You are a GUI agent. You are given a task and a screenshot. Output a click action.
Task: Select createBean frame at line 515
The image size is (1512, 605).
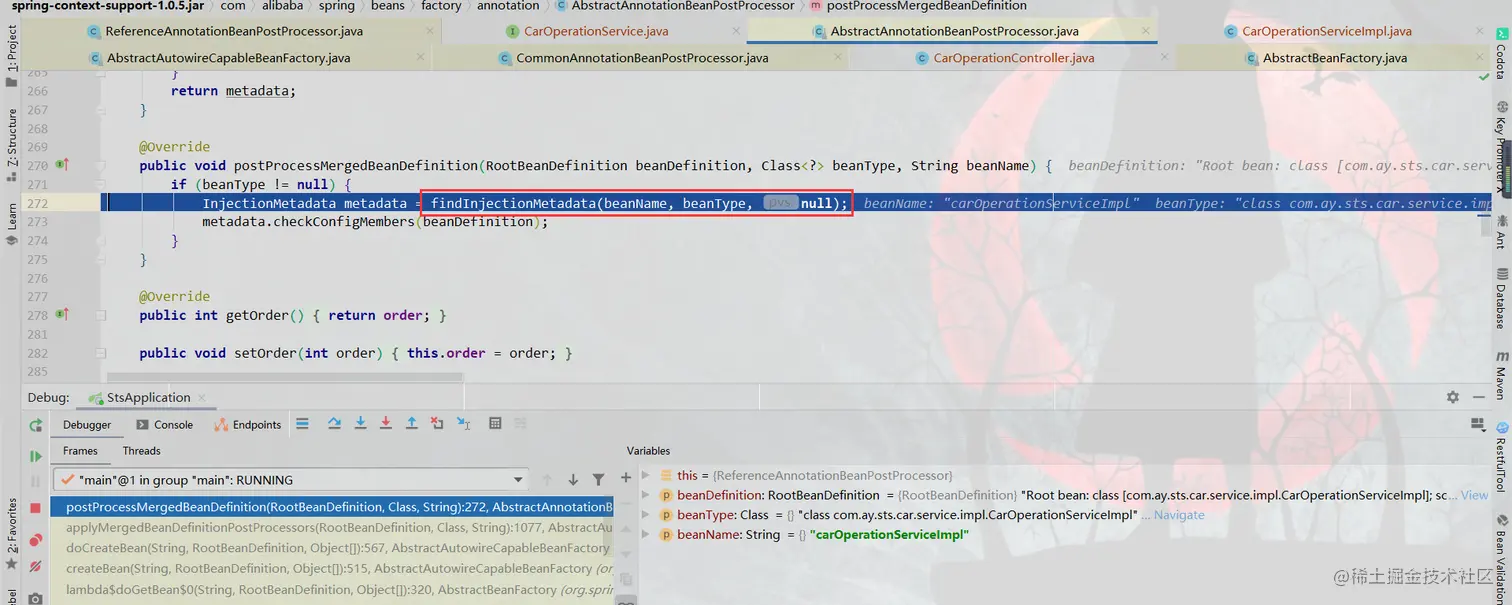pyautogui.click(x=332, y=569)
